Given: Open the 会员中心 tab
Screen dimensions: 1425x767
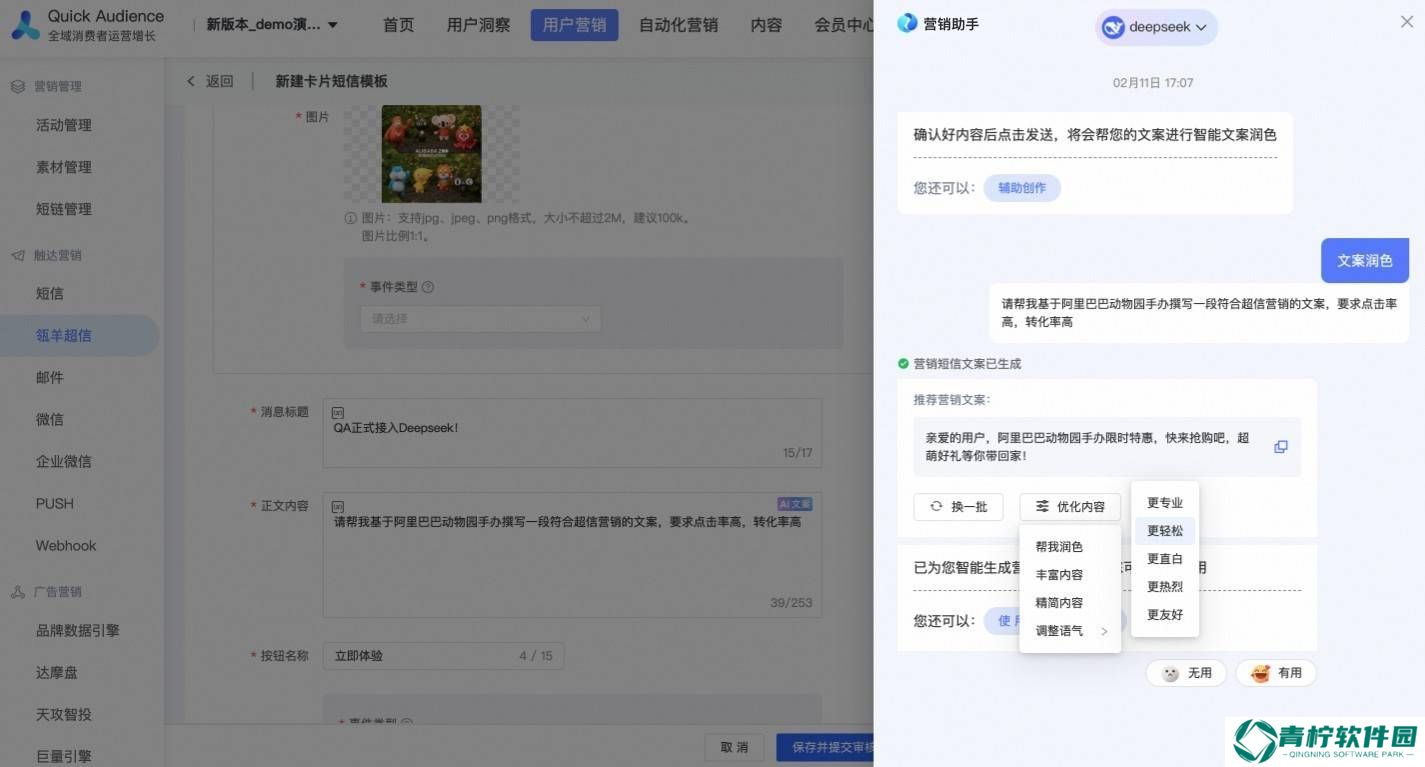Looking at the screenshot, I should [x=844, y=25].
